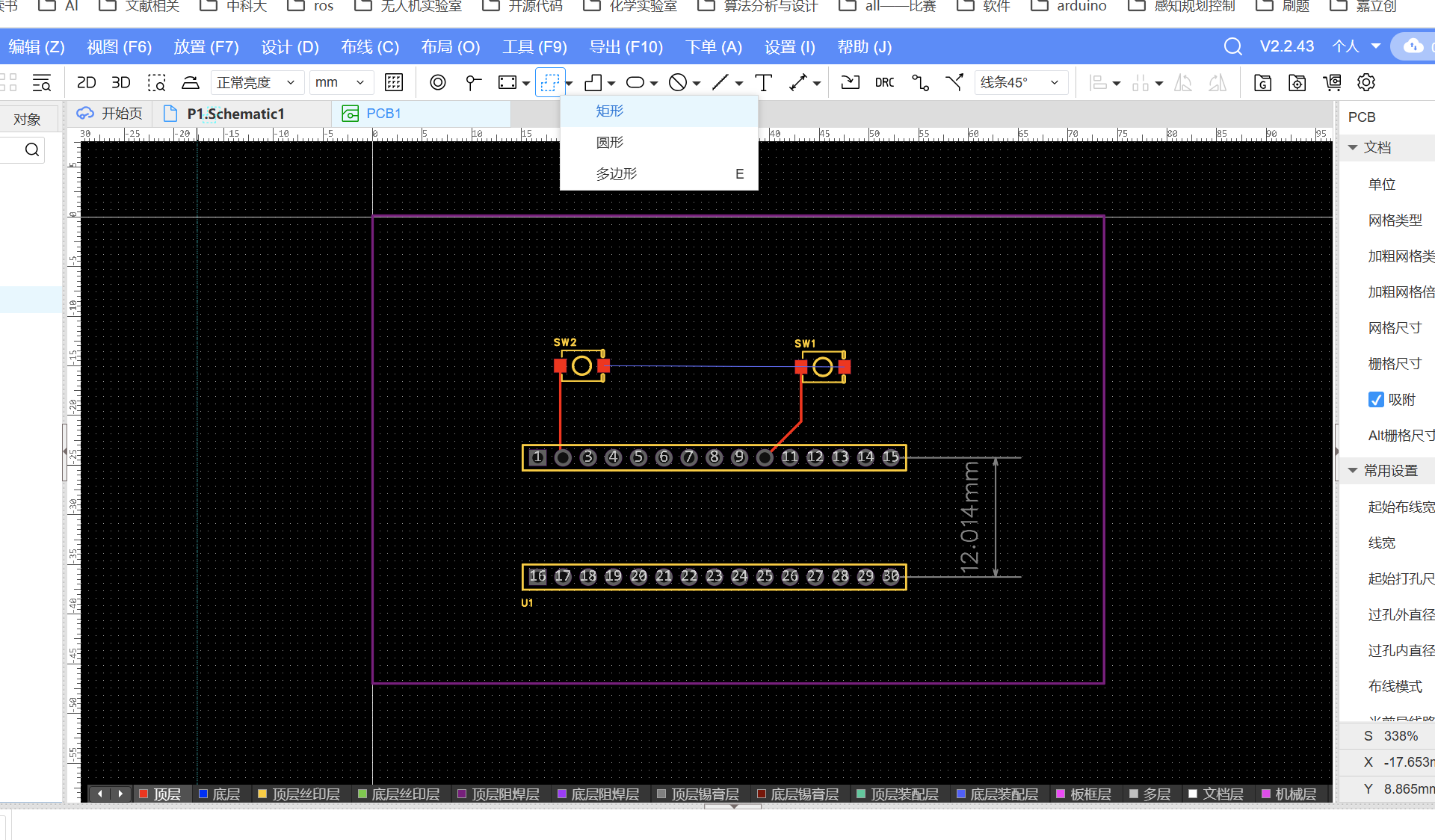Image resolution: width=1435 pixels, height=840 pixels.
Task: Toggle the 顶层 top layer
Action: [166, 794]
